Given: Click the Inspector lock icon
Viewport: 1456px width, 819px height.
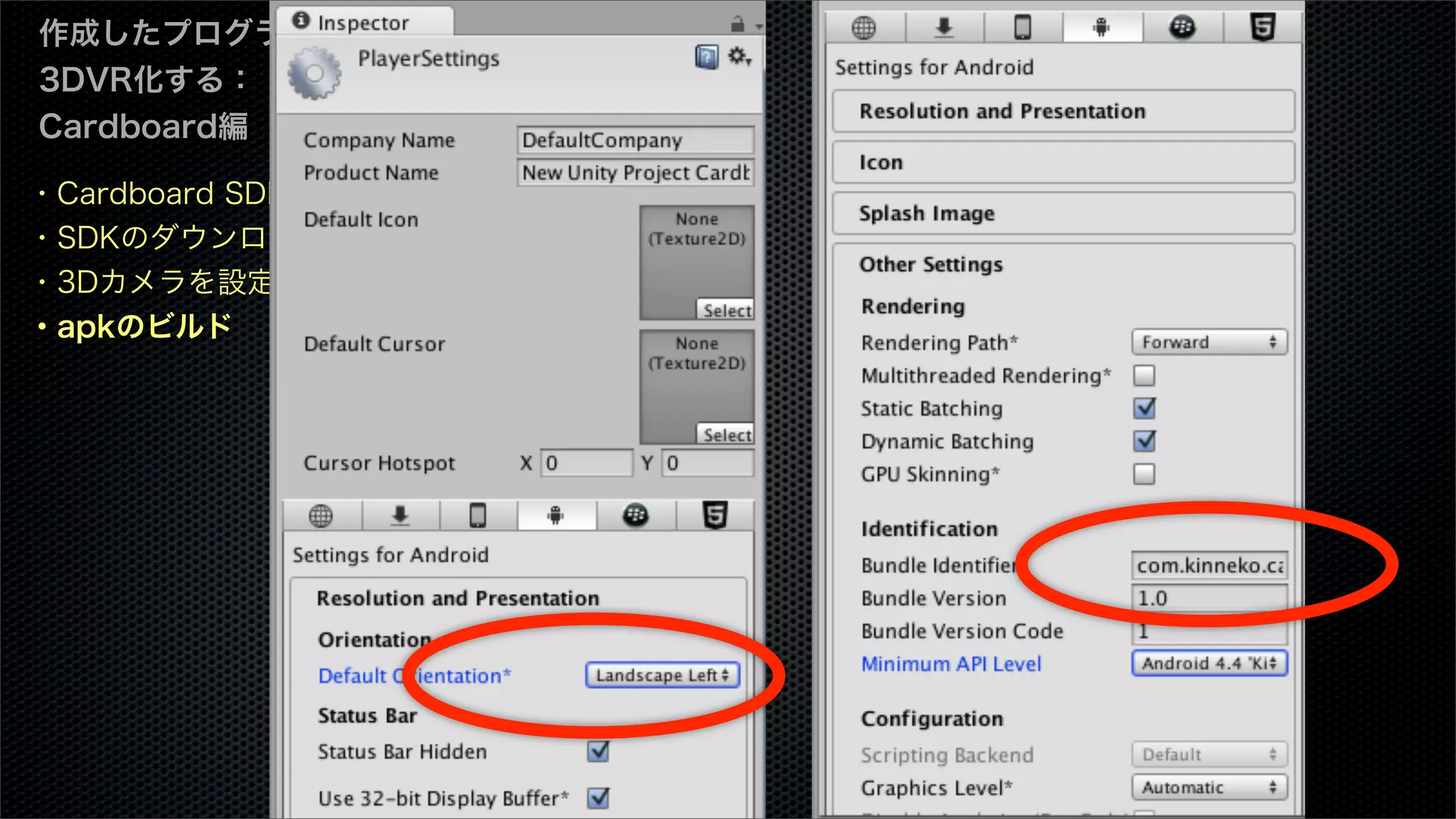Looking at the screenshot, I should click(737, 25).
